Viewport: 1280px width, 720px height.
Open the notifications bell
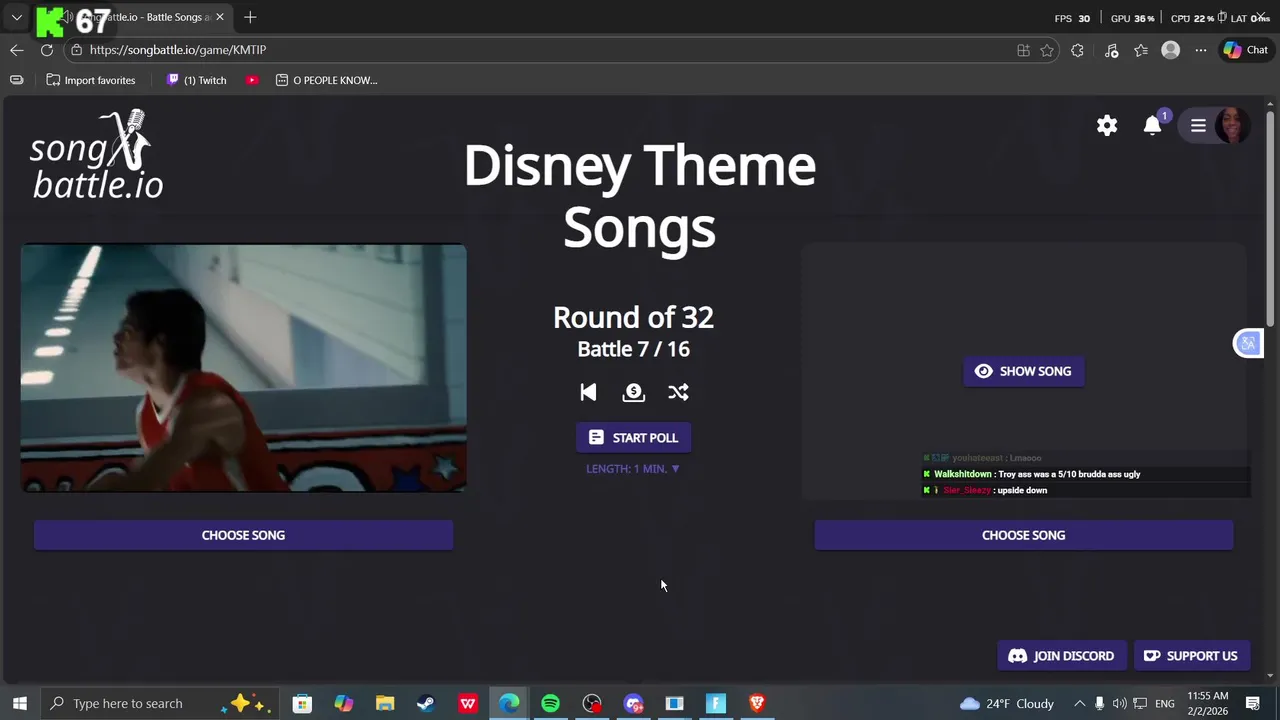click(1153, 125)
